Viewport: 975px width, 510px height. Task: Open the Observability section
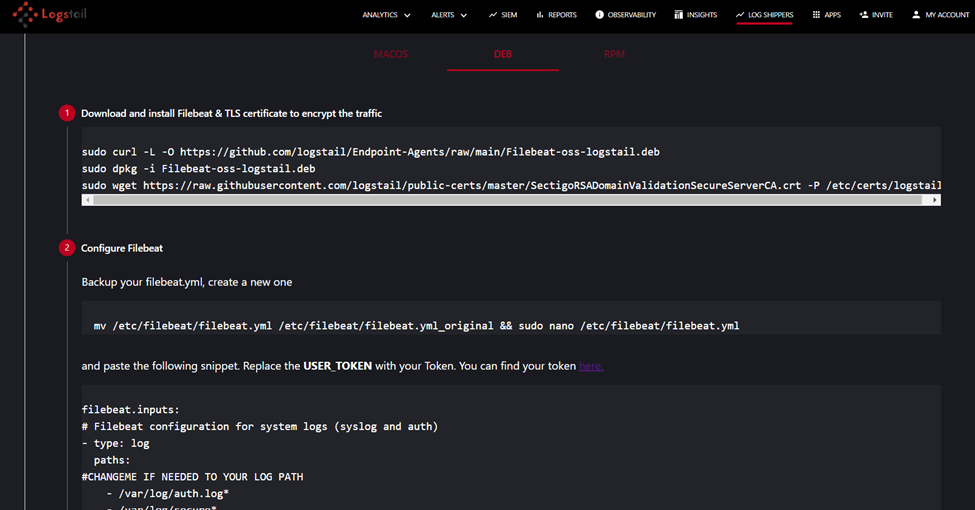coord(626,15)
